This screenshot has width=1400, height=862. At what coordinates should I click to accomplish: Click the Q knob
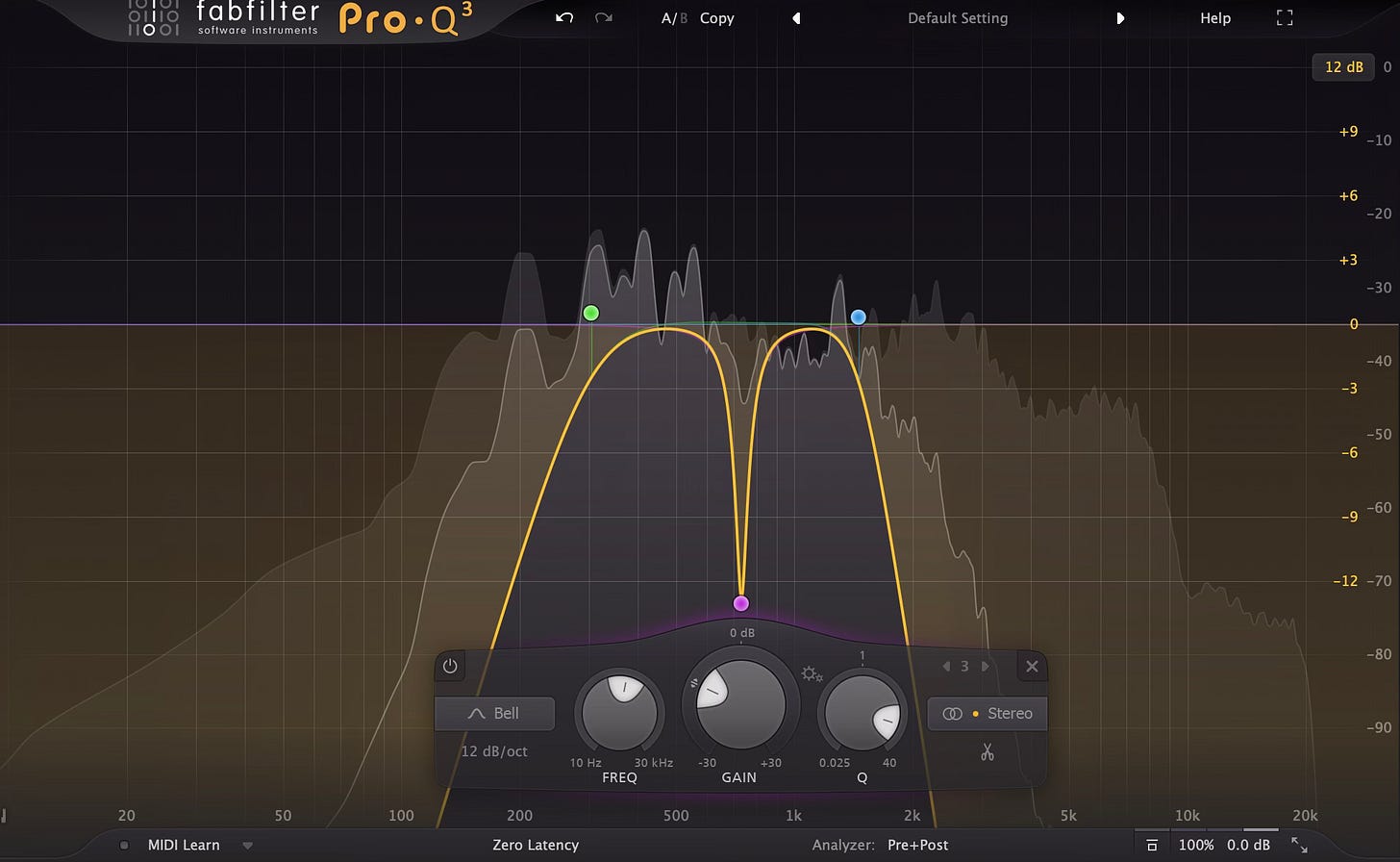tap(862, 713)
